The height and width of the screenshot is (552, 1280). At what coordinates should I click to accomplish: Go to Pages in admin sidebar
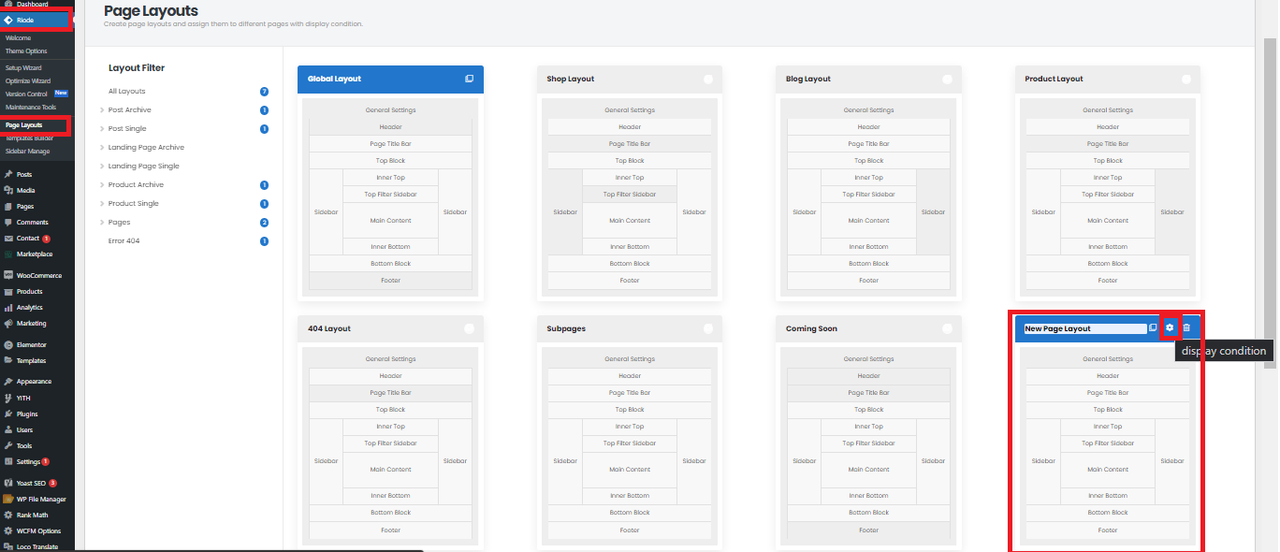[x=25, y=206]
